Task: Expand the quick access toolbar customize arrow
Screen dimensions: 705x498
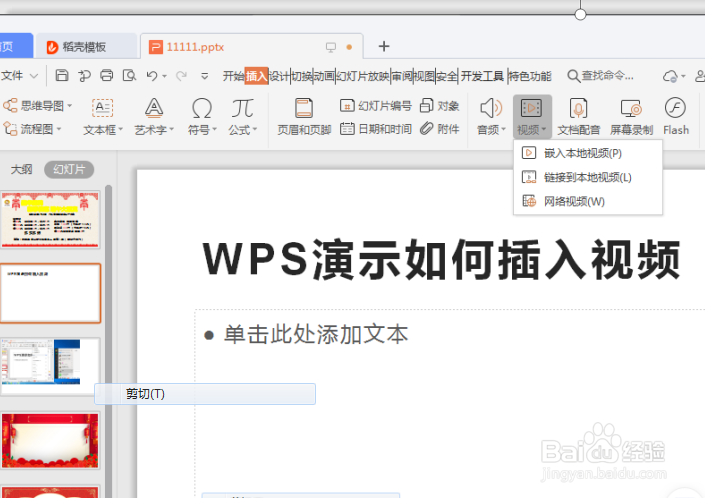Action: 204,76
